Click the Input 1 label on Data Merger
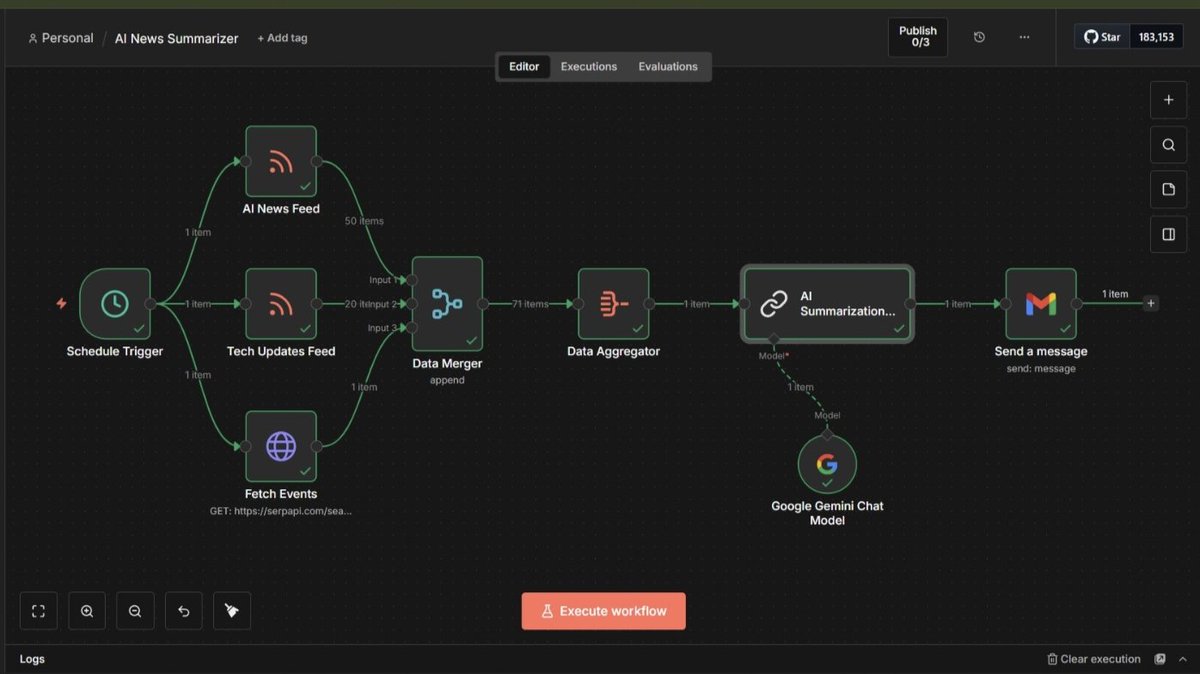1200x674 pixels. [381, 280]
